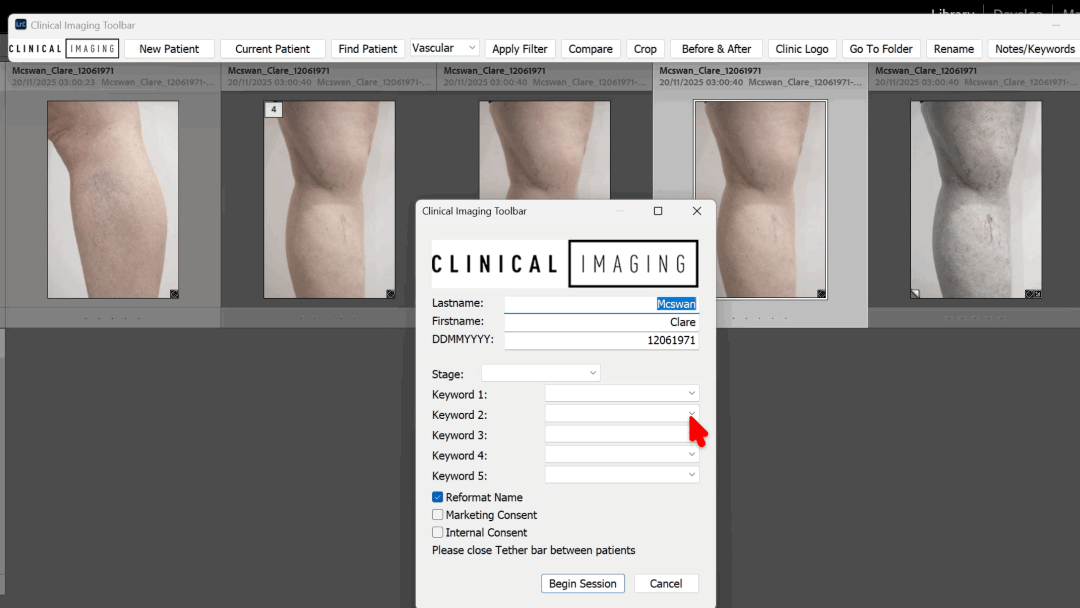
Task: Close the Clinical Imaging Toolbar dialog
Action: (x=696, y=211)
